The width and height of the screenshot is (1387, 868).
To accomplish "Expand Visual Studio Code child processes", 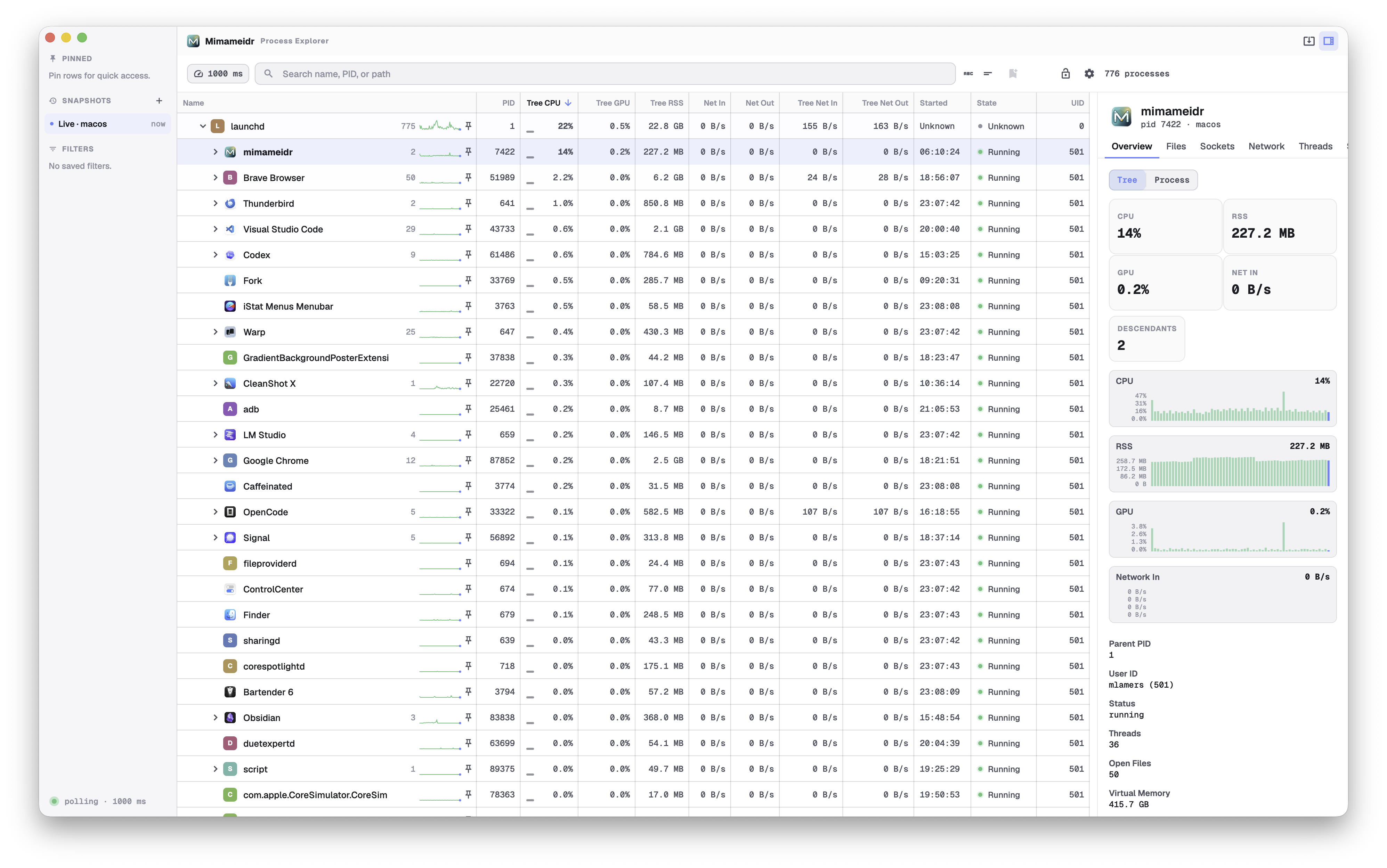I will click(216, 229).
